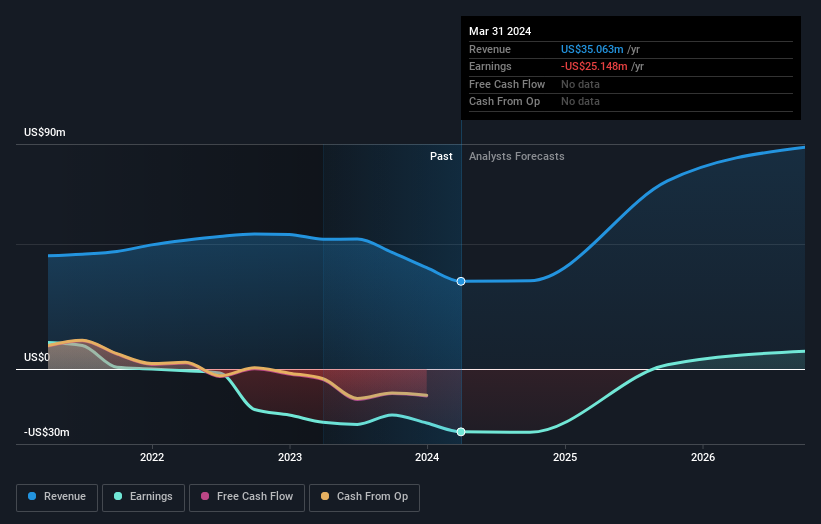This screenshot has height=524, width=821.
Task: Click the 2025 x-axis label
Action: coord(565,458)
